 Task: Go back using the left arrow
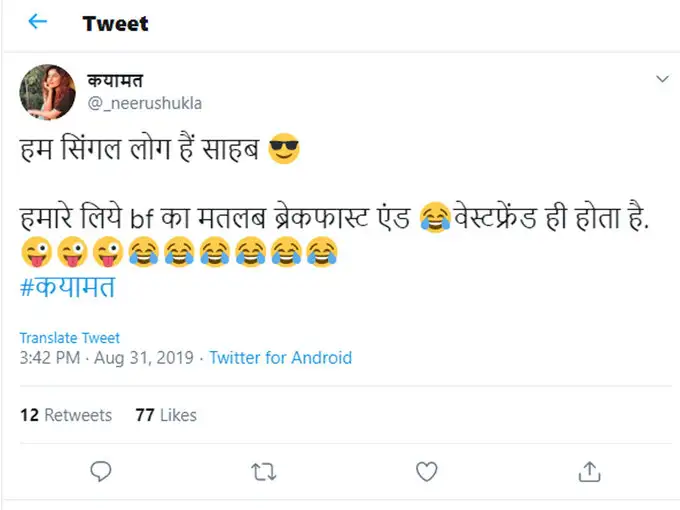coord(38,22)
